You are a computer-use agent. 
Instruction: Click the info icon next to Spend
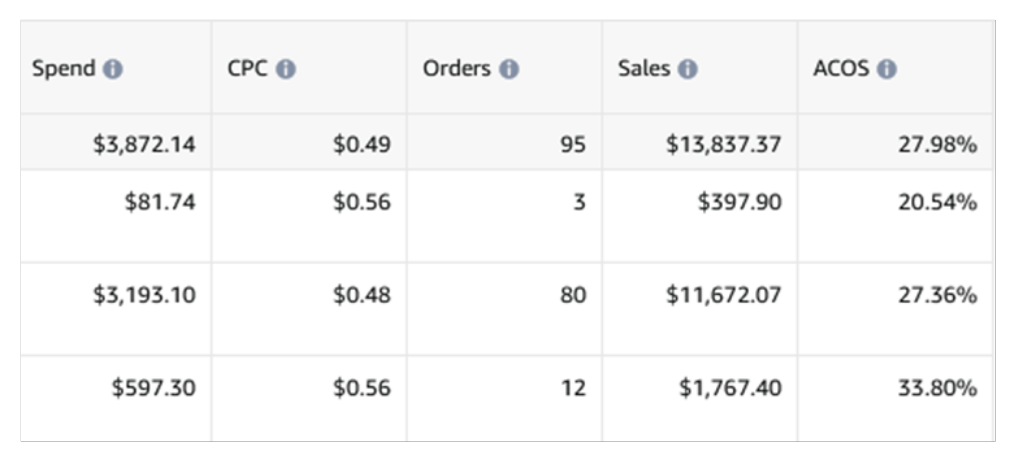click(113, 69)
